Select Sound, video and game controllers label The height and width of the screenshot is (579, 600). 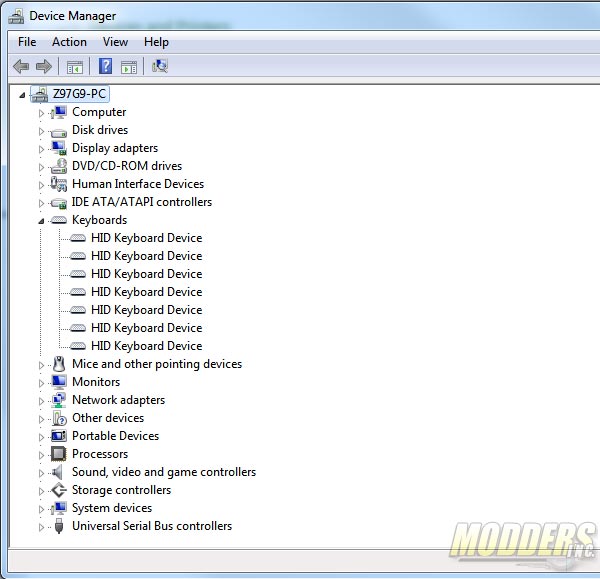164,472
